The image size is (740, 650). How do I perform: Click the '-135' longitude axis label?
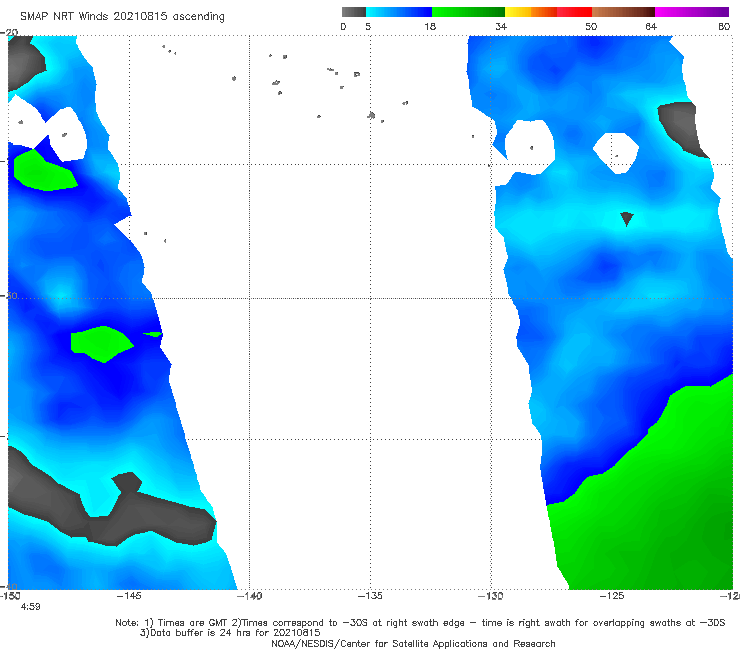370,596
